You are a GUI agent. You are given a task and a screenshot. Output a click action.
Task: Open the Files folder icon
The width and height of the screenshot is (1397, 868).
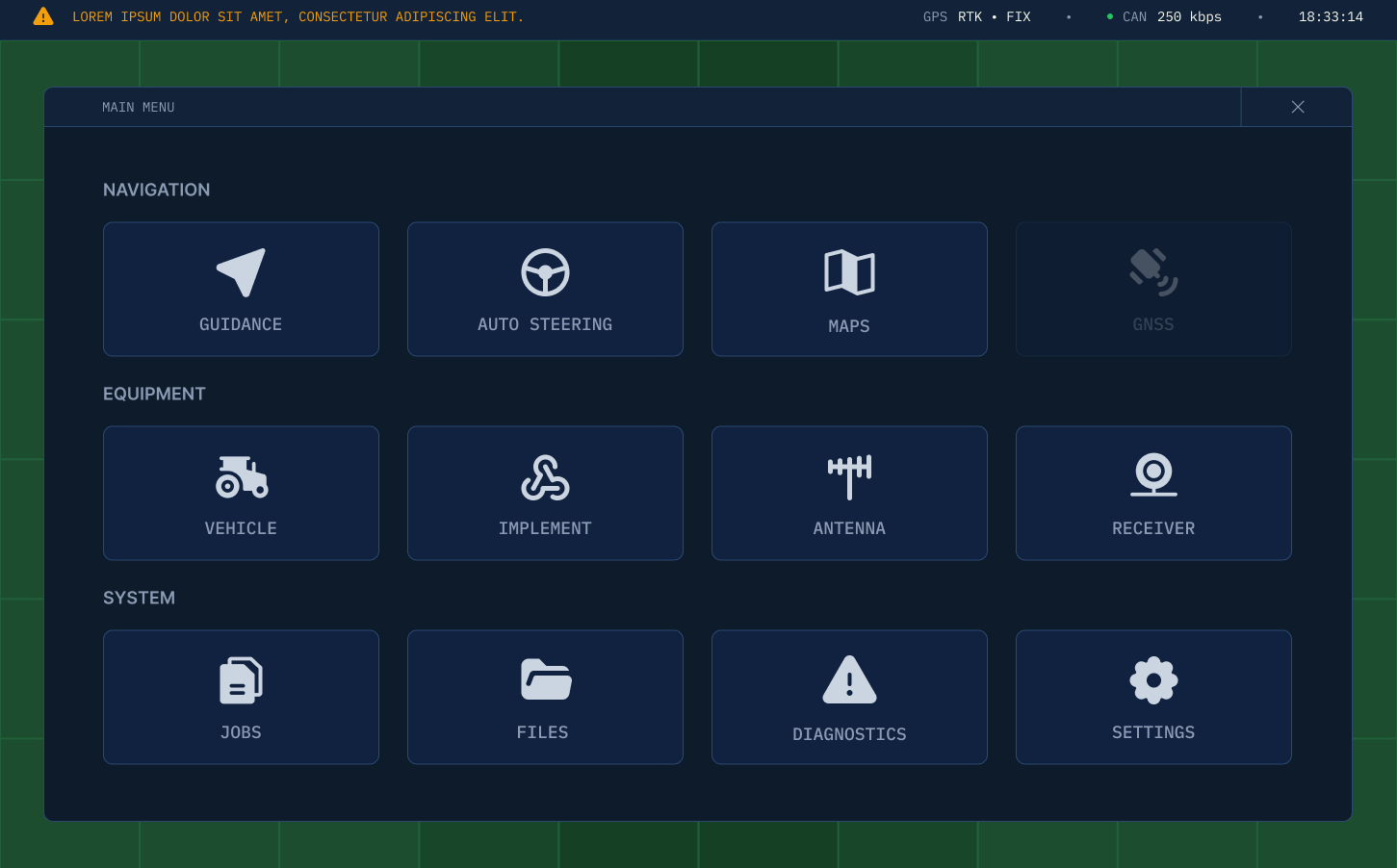pos(546,679)
